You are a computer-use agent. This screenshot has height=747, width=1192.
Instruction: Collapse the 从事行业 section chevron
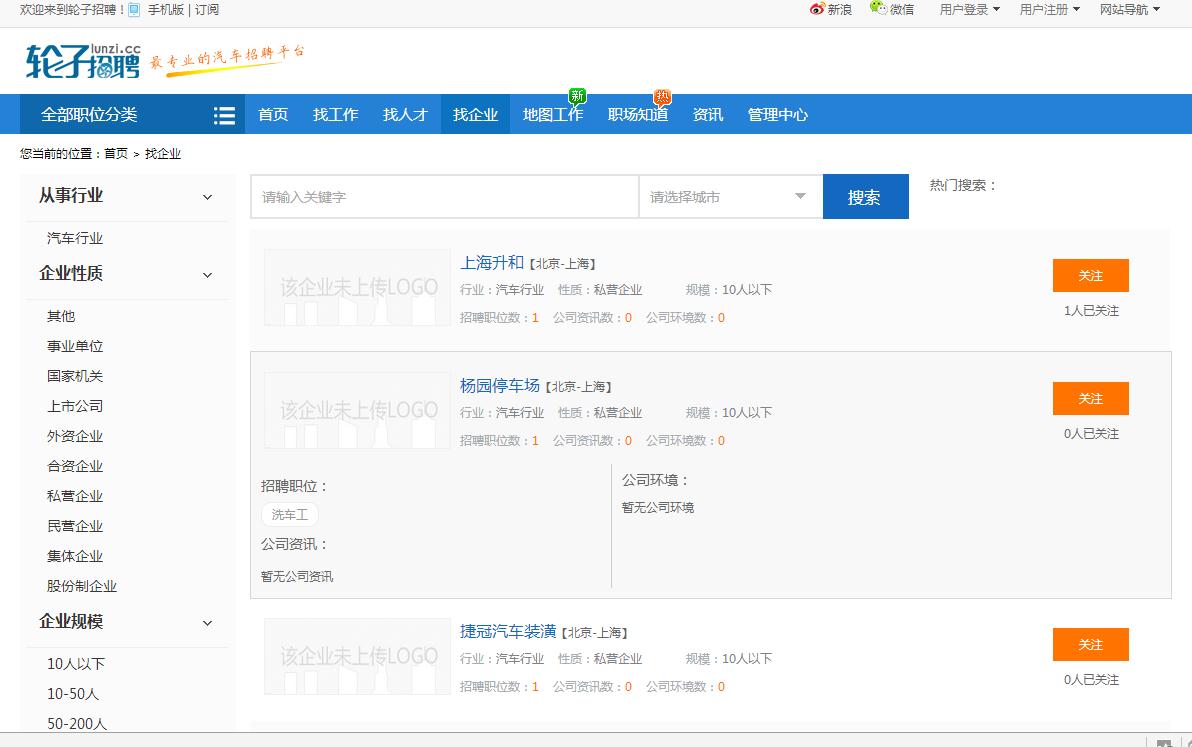[208, 198]
